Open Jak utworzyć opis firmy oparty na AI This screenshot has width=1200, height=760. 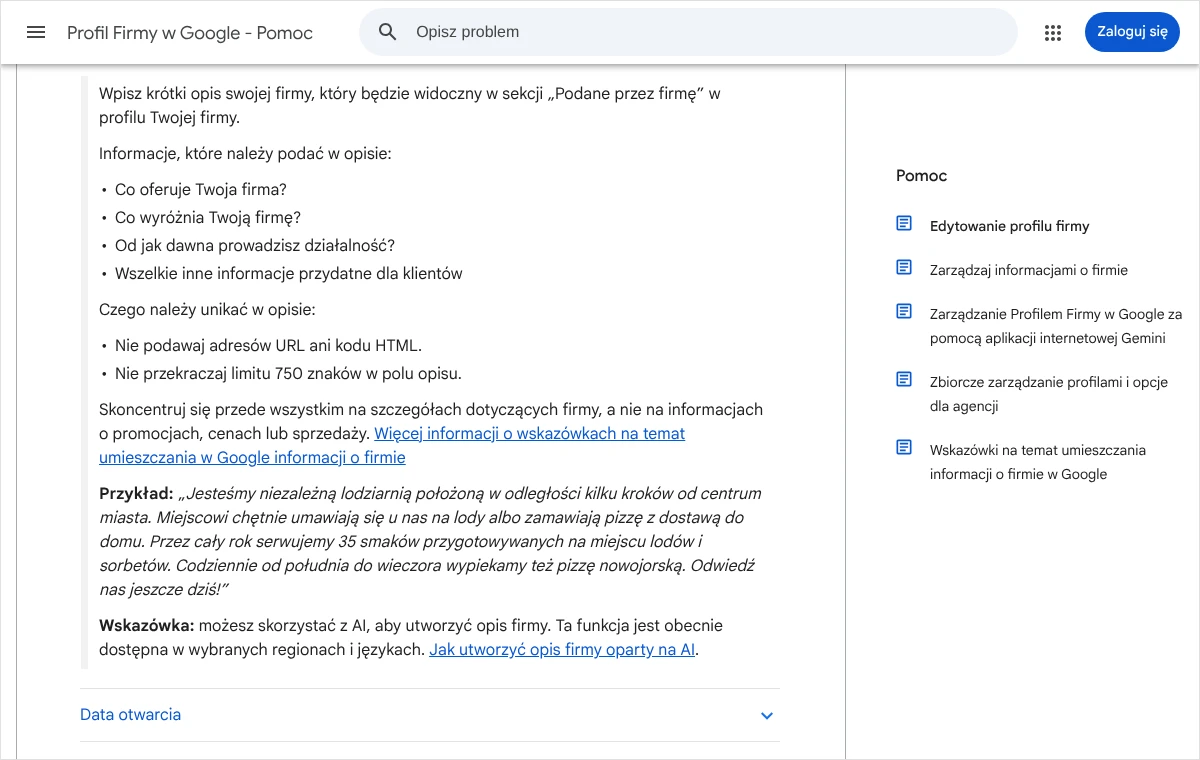coord(562,650)
